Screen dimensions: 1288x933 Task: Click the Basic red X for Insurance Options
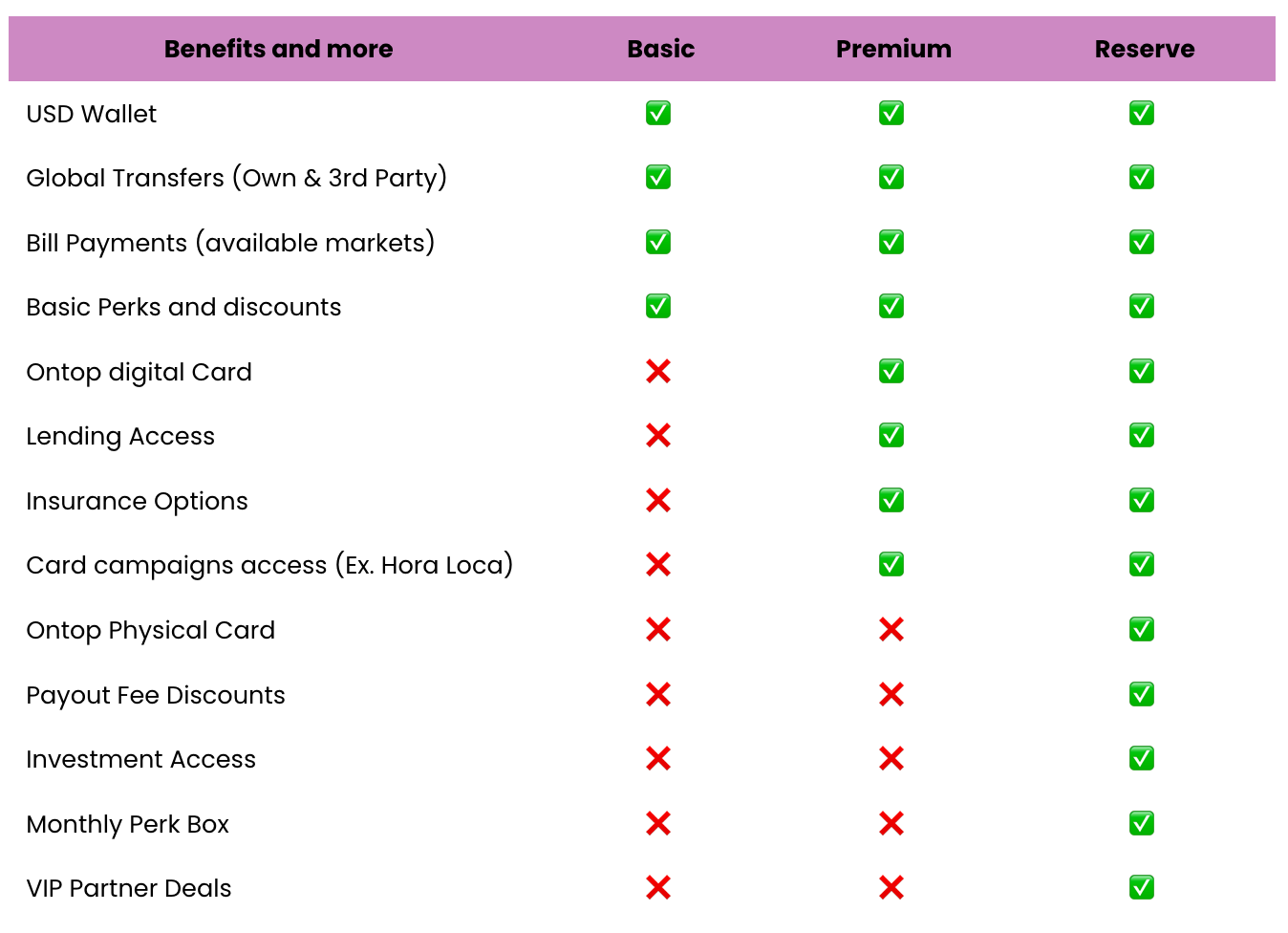coord(658,500)
